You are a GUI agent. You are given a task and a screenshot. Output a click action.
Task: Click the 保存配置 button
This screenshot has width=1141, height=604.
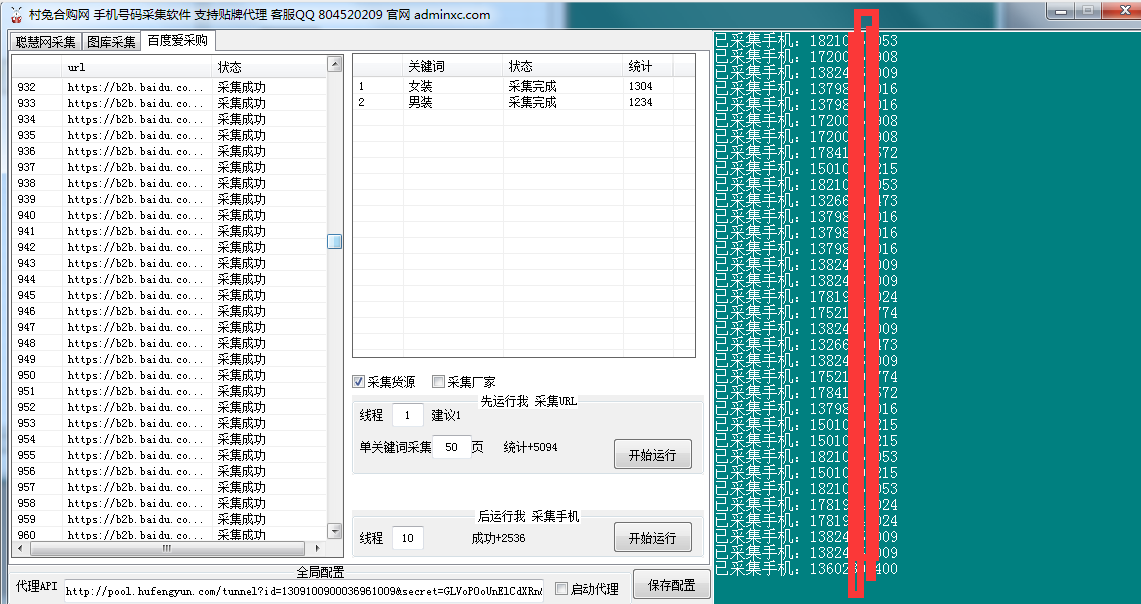click(671, 585)
